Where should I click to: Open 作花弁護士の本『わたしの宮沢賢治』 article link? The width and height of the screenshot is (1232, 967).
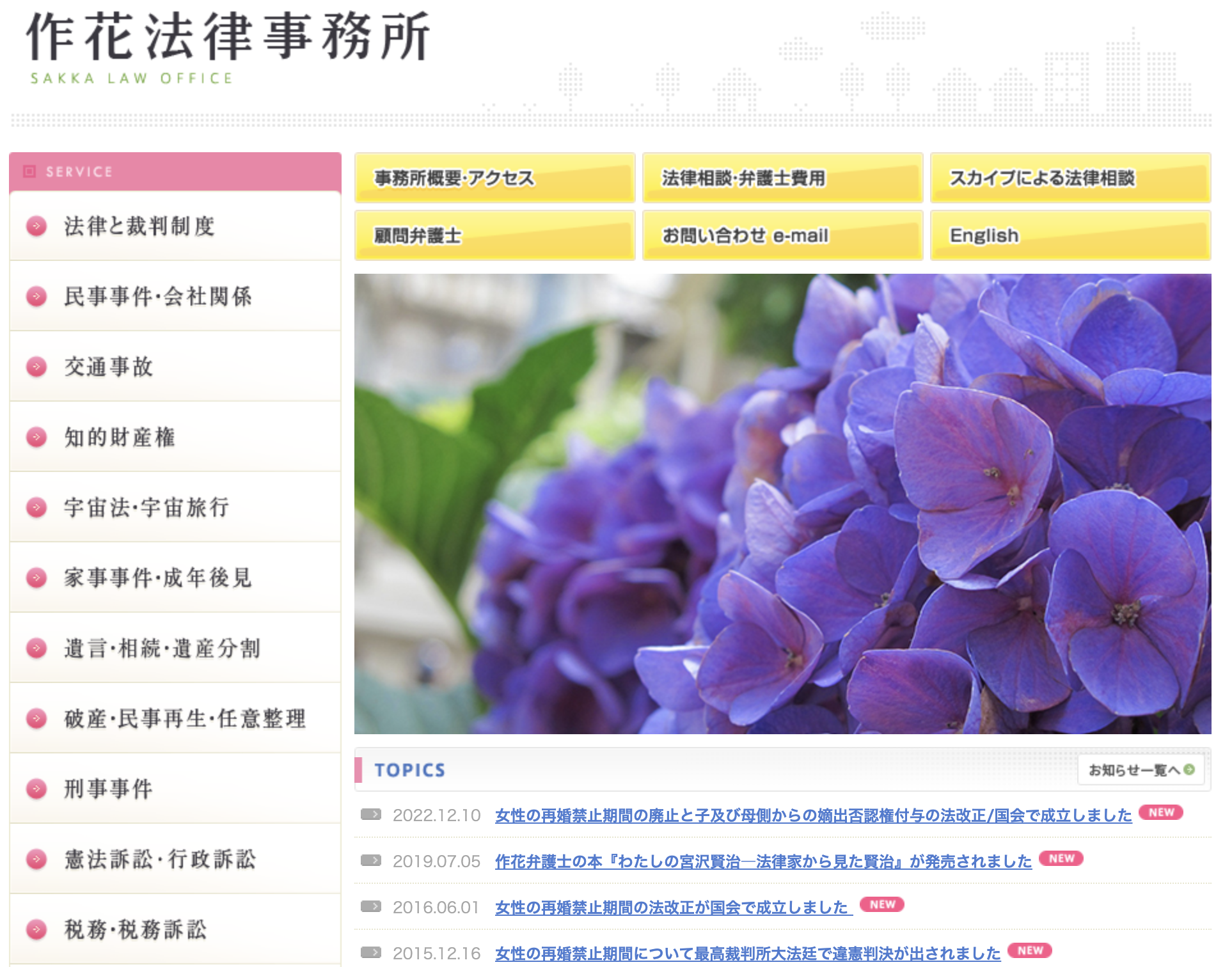coord(764,861)
